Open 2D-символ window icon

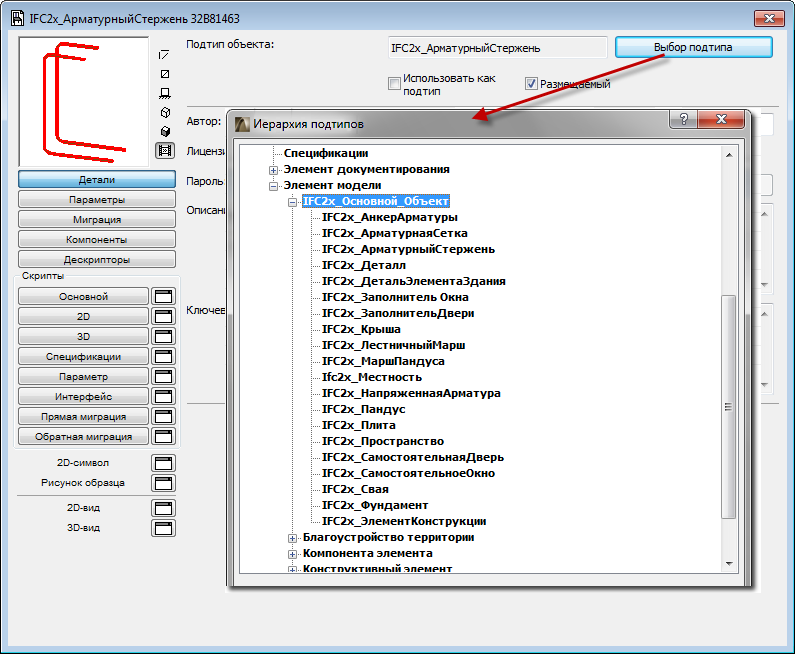163,463
